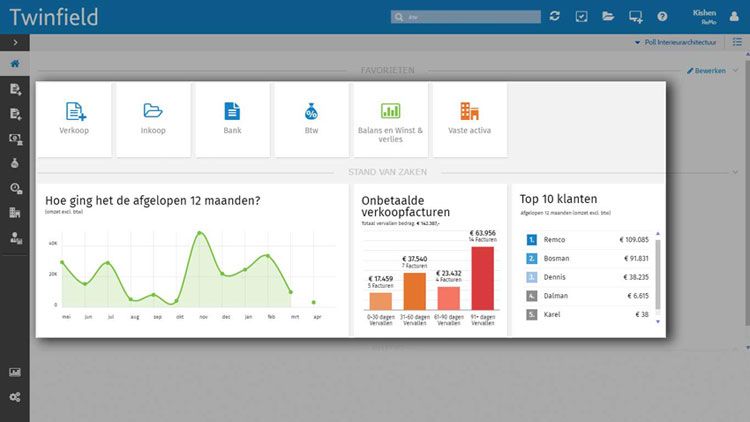Click the 61-90 dagen vervallen bar
The width and height of the screenshot is (750, 422).
(x=449, y=299)
